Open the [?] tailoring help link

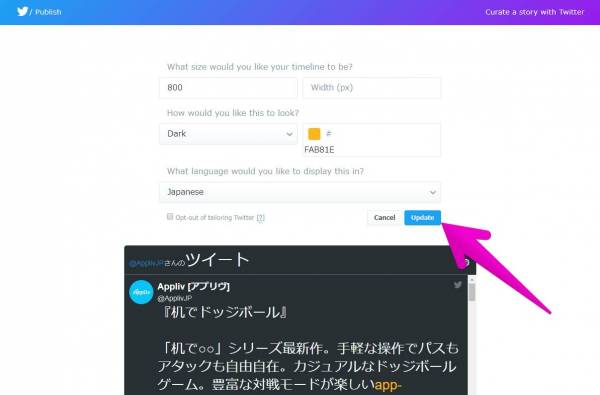(261, 218)
